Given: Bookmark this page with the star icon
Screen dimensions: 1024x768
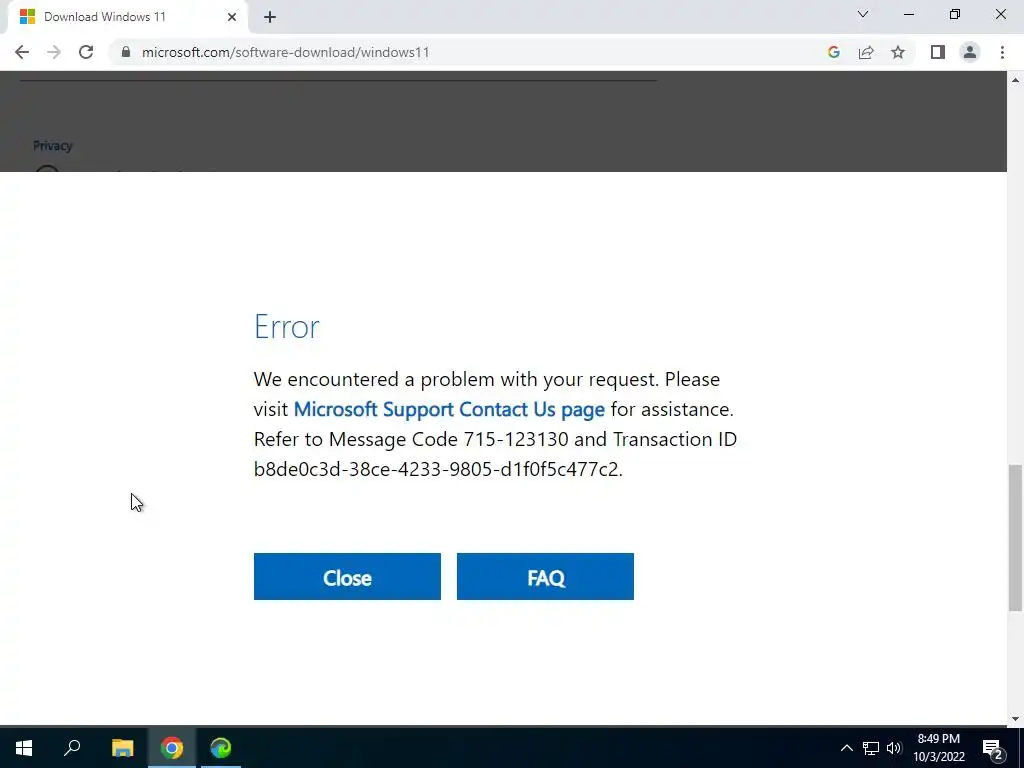Looking at the screenshot, I should coord(898,52).
